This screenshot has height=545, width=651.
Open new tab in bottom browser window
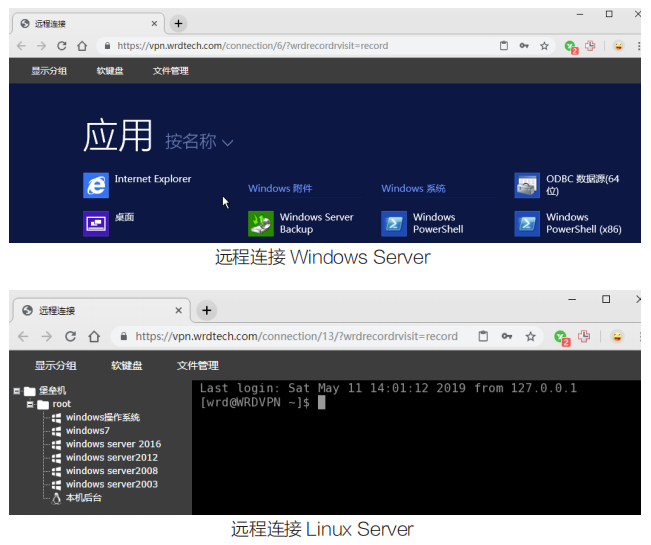(207, 310)
